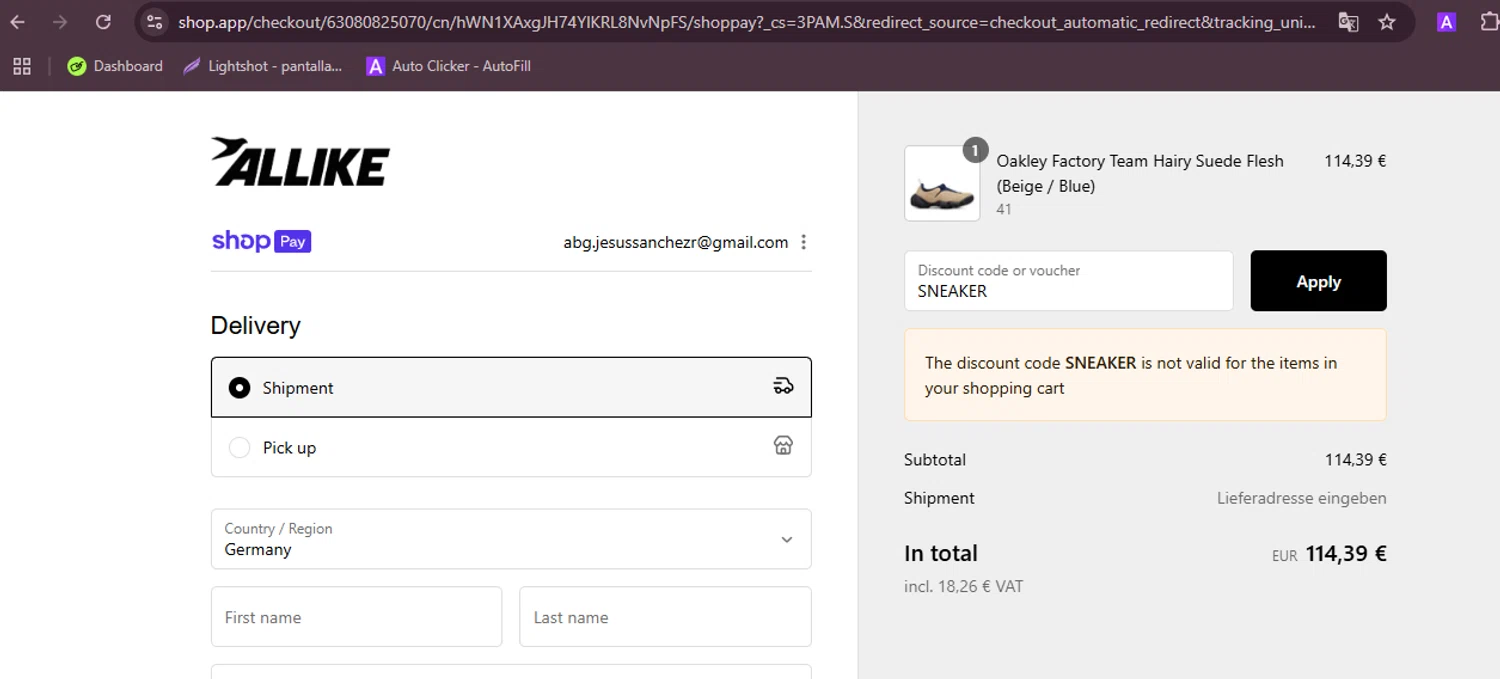
Task: Open Auto Clicker - AutoFill bookmark
Action: pos(449,66)
